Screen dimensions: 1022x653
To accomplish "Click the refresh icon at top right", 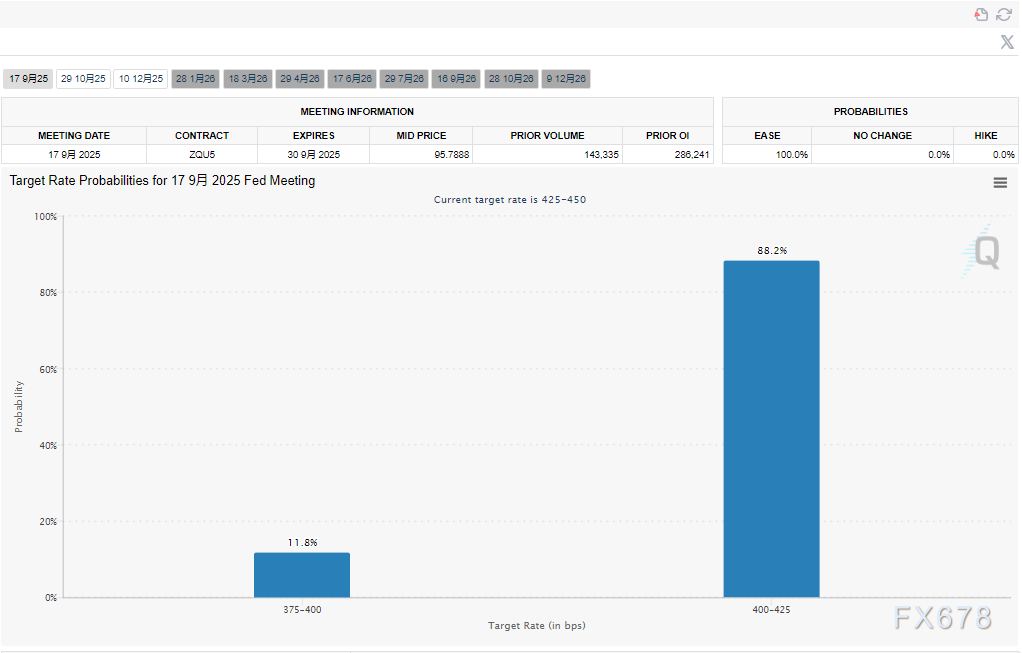I will click(x=1004, y=14).
